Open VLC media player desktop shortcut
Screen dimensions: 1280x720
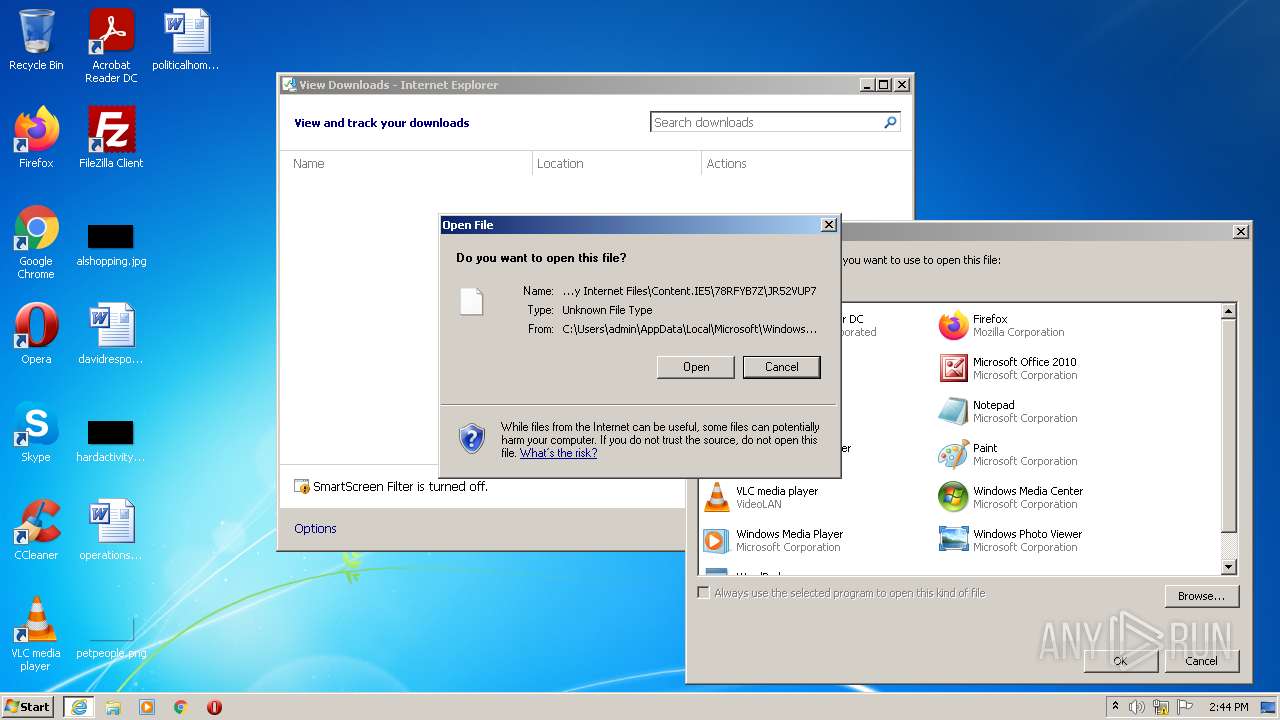36,634
